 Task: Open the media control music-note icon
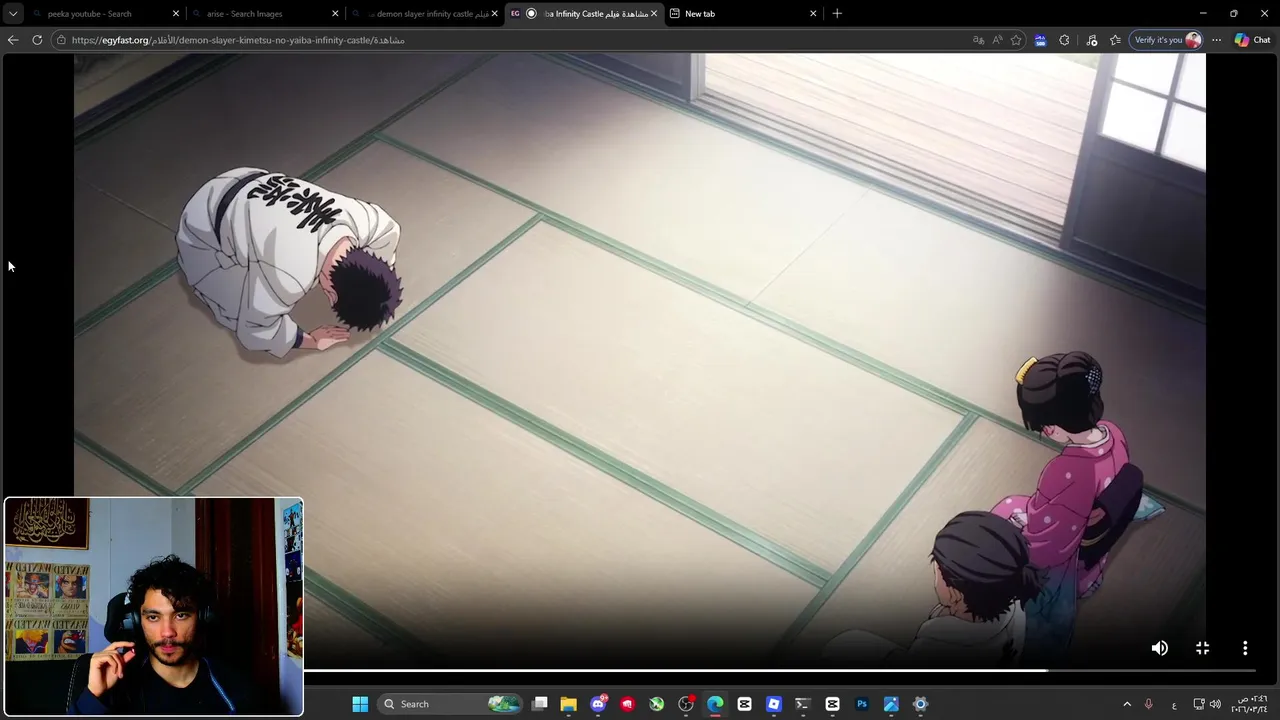tap(1091, 40)
